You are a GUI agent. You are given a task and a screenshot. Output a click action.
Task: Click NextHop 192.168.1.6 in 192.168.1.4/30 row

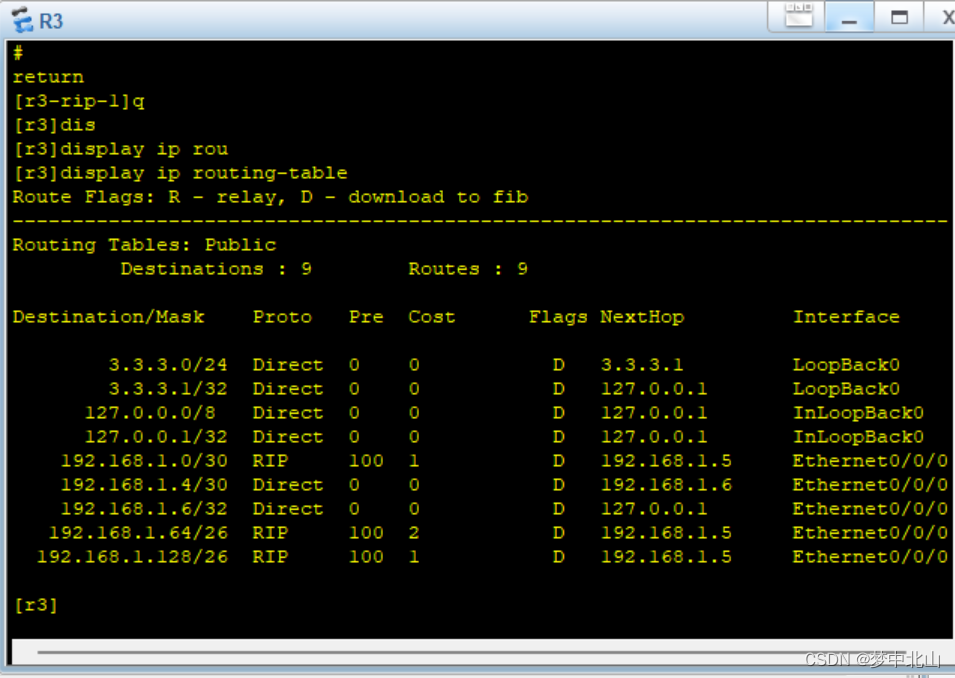click(x=666, y=485)
